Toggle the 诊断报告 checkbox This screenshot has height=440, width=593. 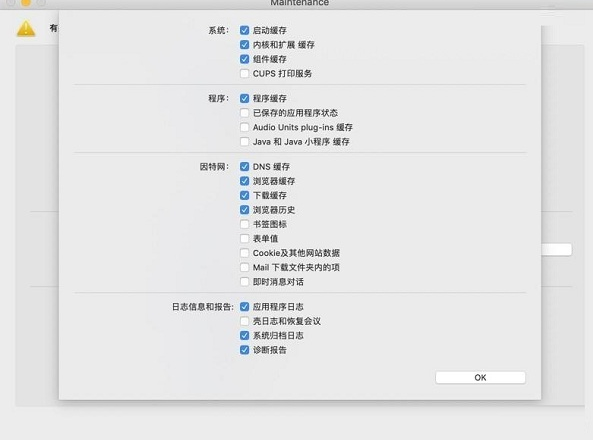[244, 350]
